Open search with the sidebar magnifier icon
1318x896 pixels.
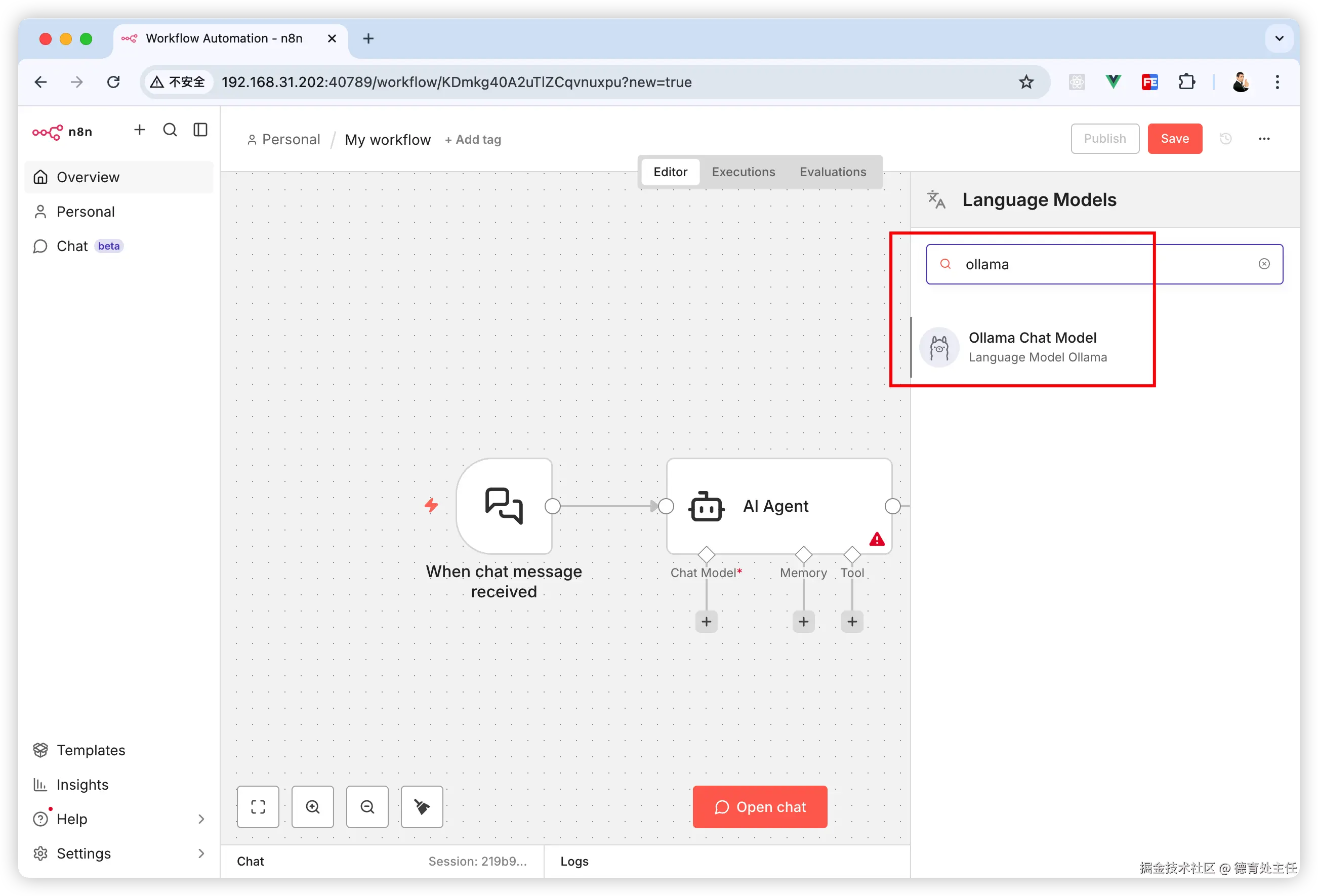point(170,130)
